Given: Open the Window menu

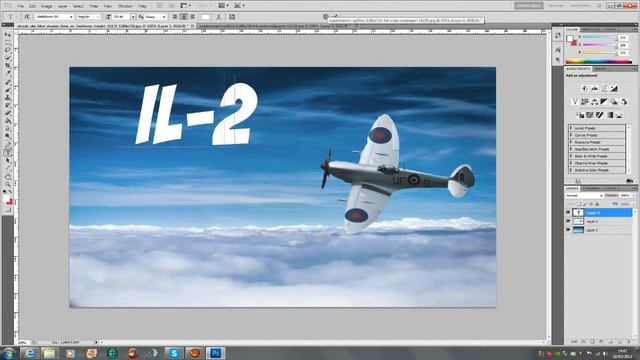Looking at the screenshot, I should point(125,6).
